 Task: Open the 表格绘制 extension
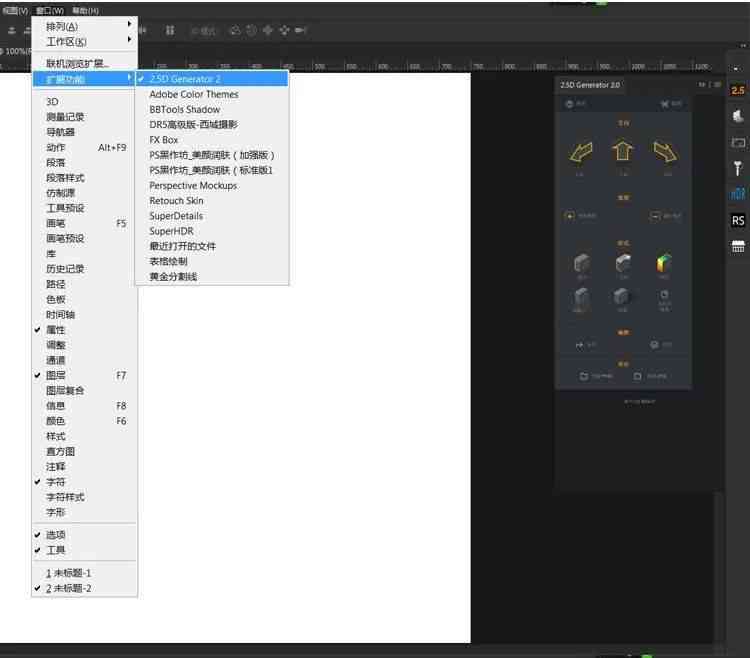[212, 262]
